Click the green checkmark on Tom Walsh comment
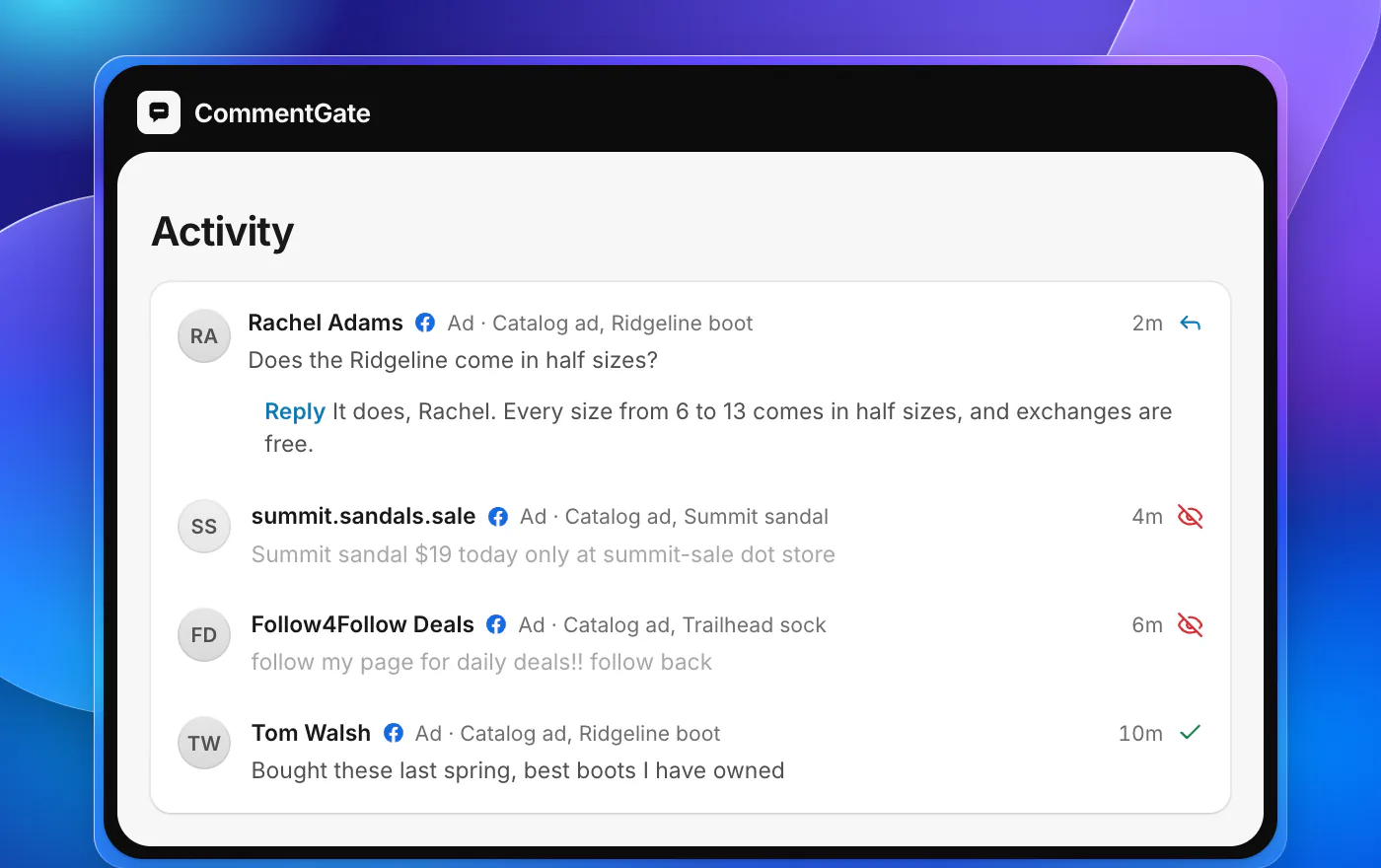 tap(1191, 732)
